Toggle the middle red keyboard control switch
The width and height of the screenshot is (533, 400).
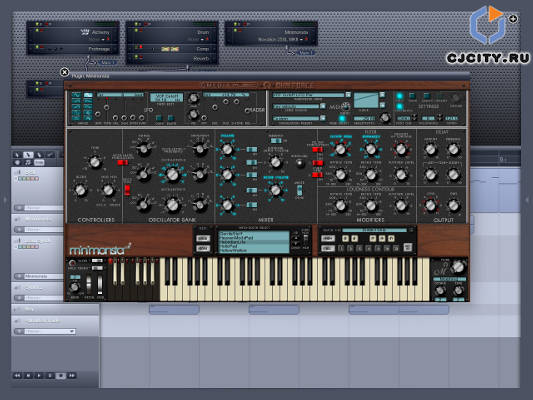[317, 163]
